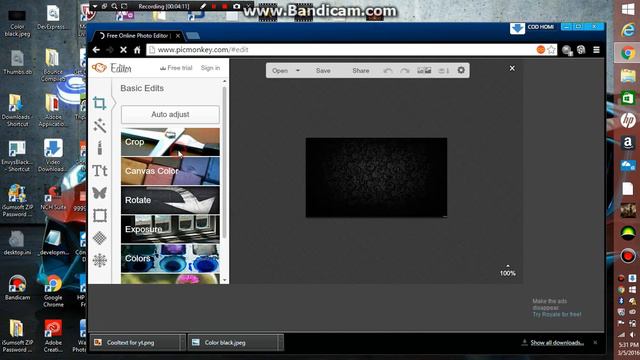Click the Open button in editor toolbar
The width and height of the screenshot is (640, 360).
pos(280,71)
